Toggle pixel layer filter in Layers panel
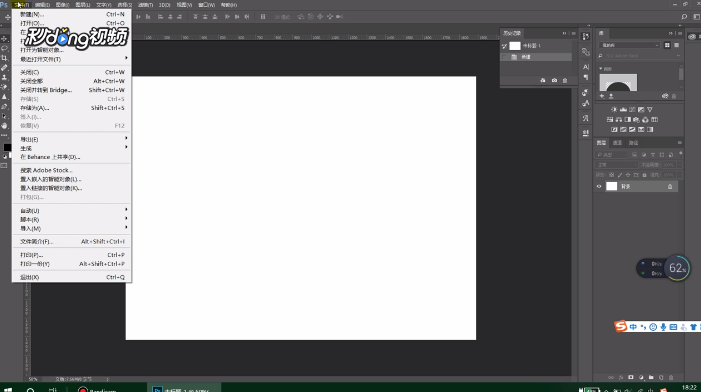This screenshot has width=701, height=392. [634, 155]
